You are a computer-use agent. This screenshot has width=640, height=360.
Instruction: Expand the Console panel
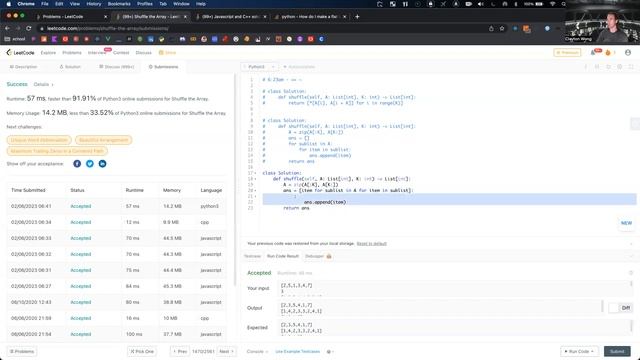pos(258,351)
